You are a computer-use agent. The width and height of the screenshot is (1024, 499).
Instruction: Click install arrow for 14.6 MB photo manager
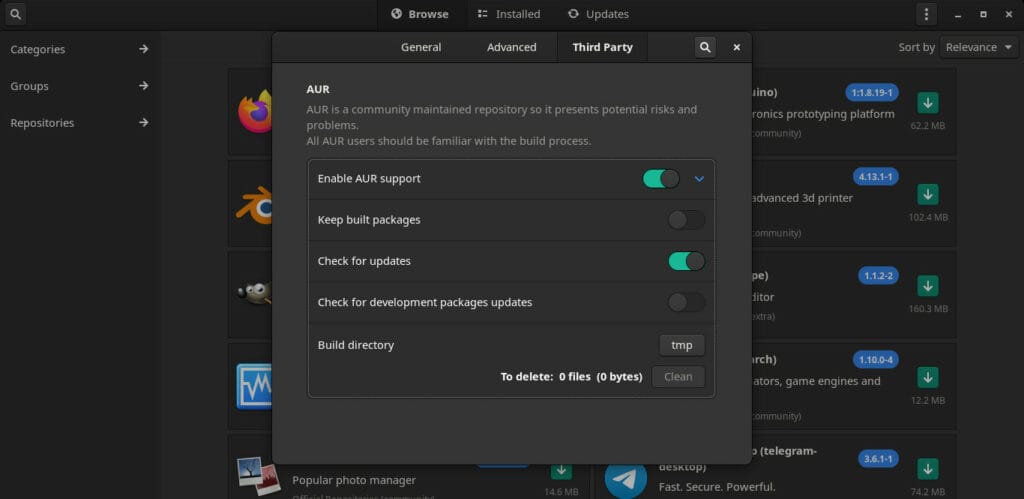point(561,470)
